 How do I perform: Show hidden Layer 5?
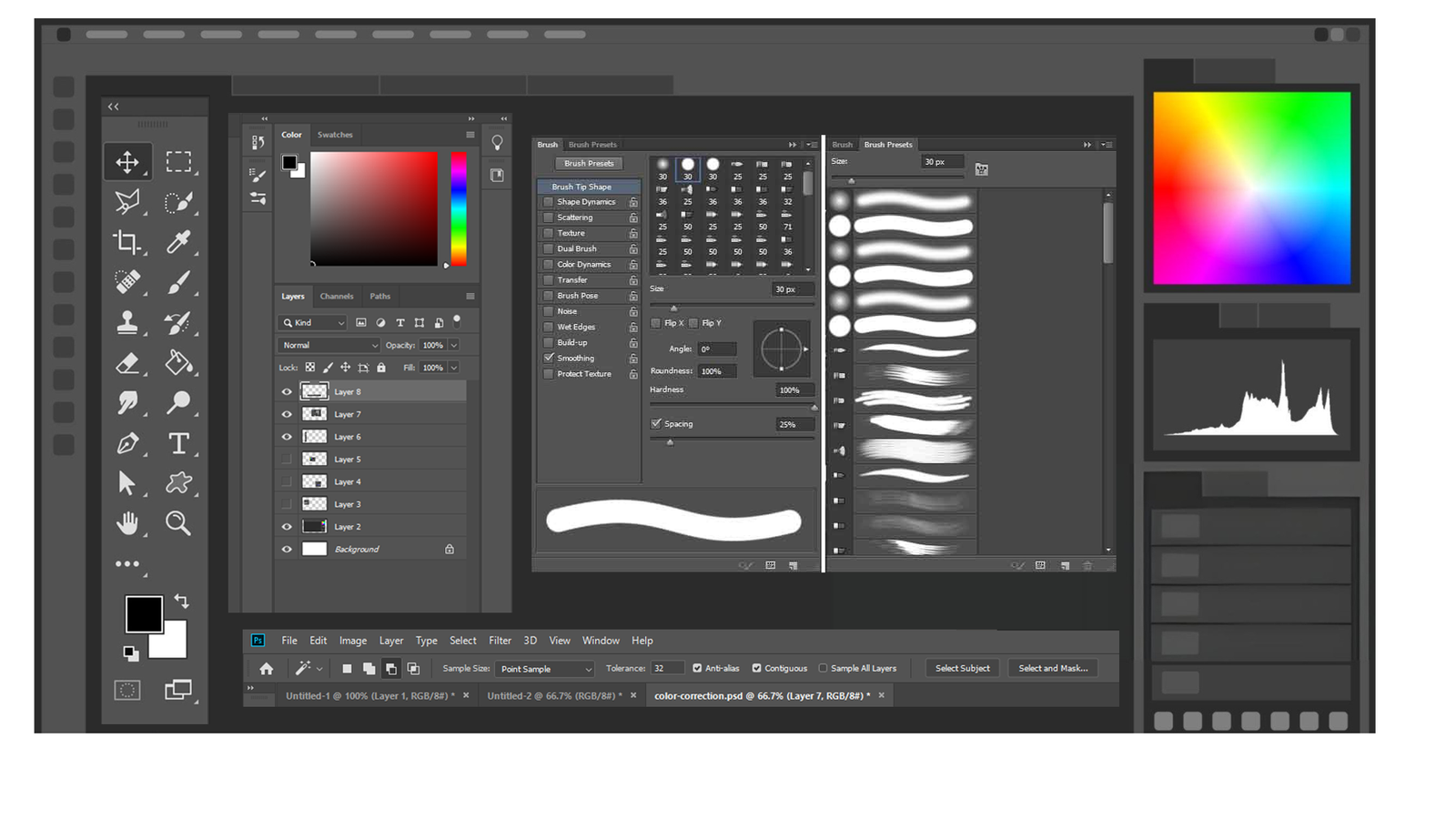287,459
